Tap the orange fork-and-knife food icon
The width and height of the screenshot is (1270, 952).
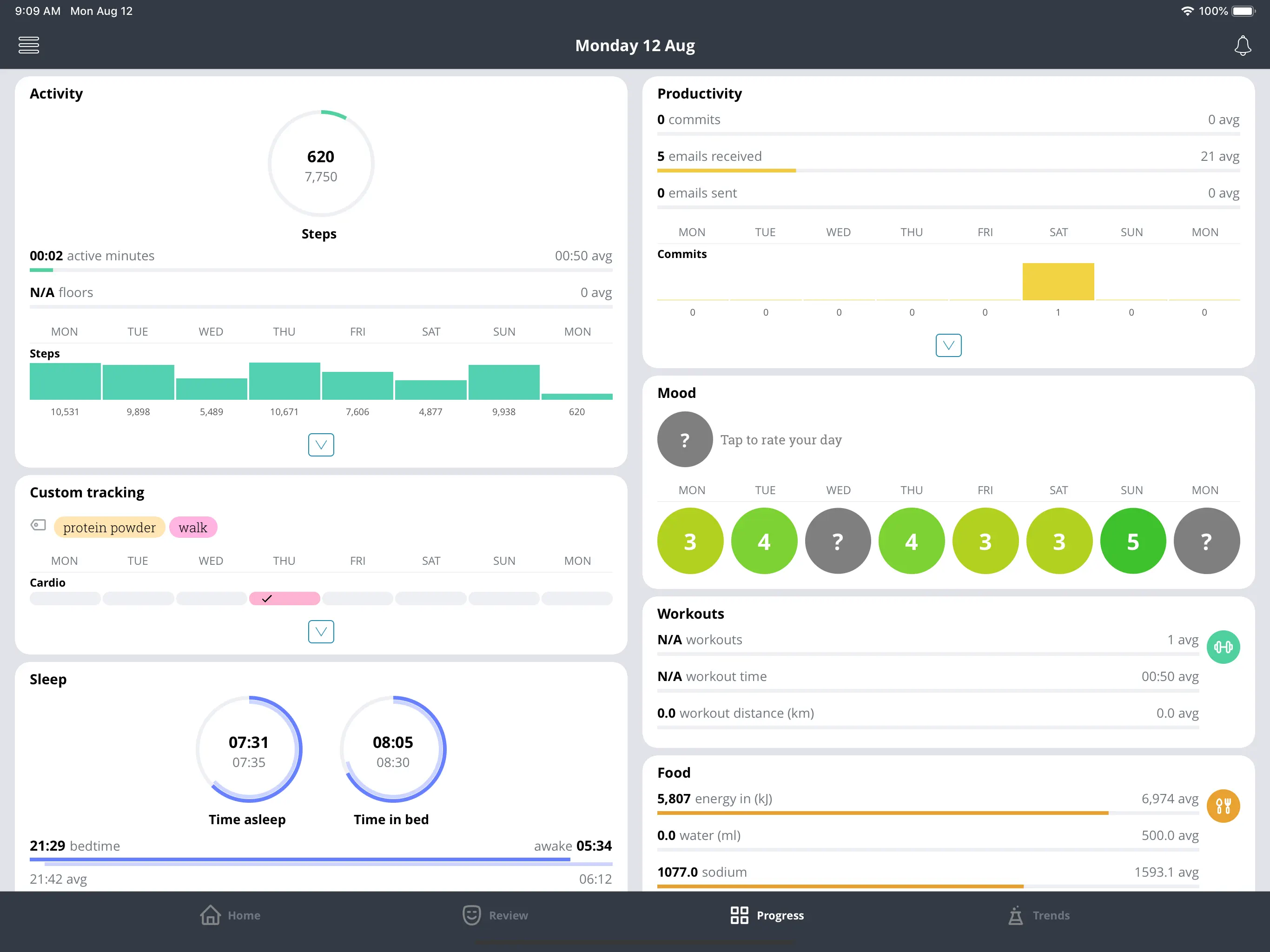pos(1223,806)
